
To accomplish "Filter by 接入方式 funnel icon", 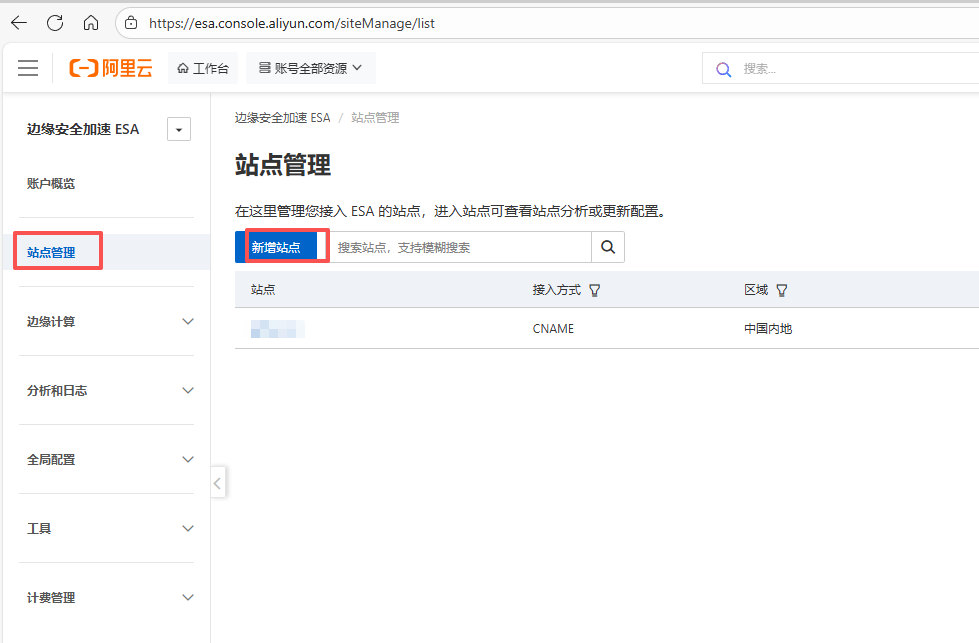I will (x=595, y=290).
